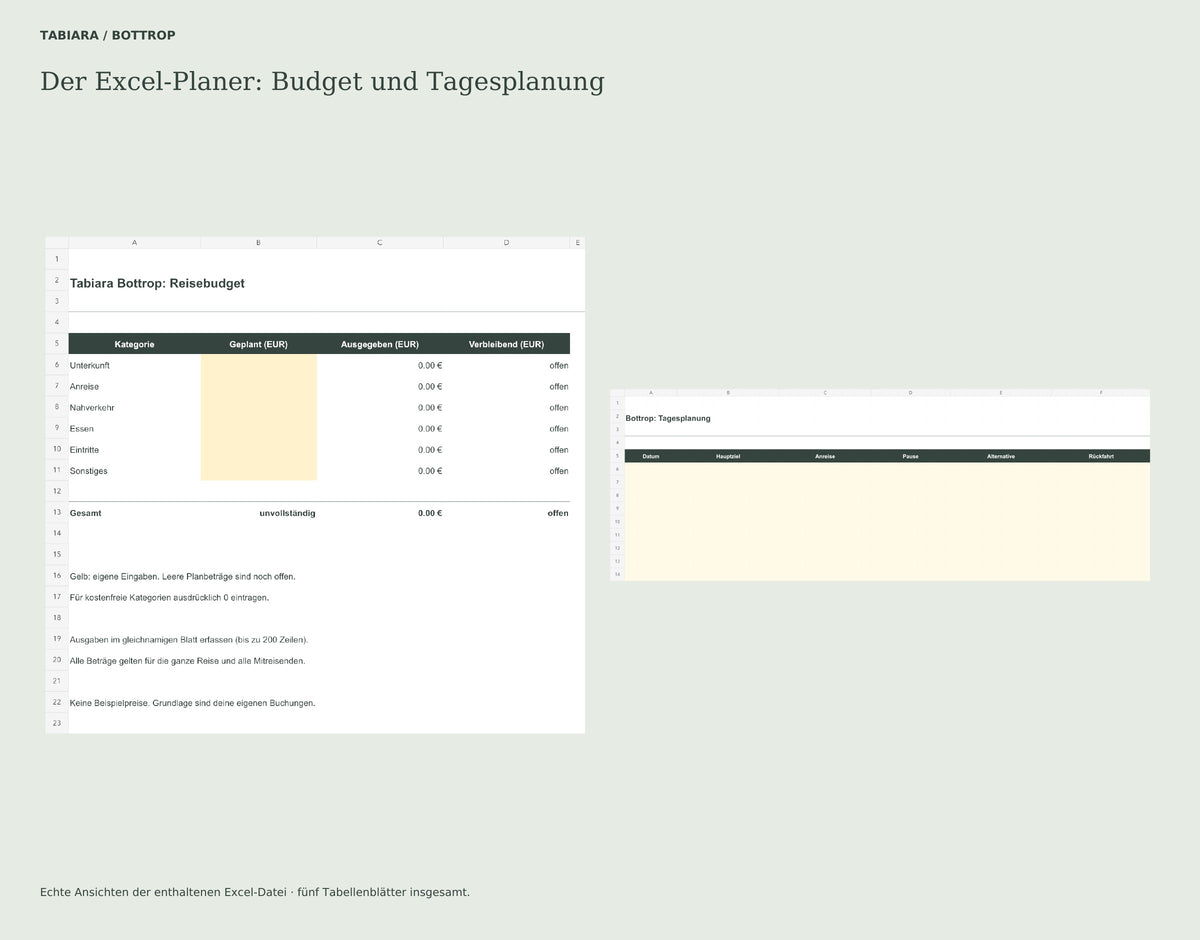
Task: Click the 'Datum' header in Tagesplanung sheet
Action: pyautogui.click(x=651, y=456)
